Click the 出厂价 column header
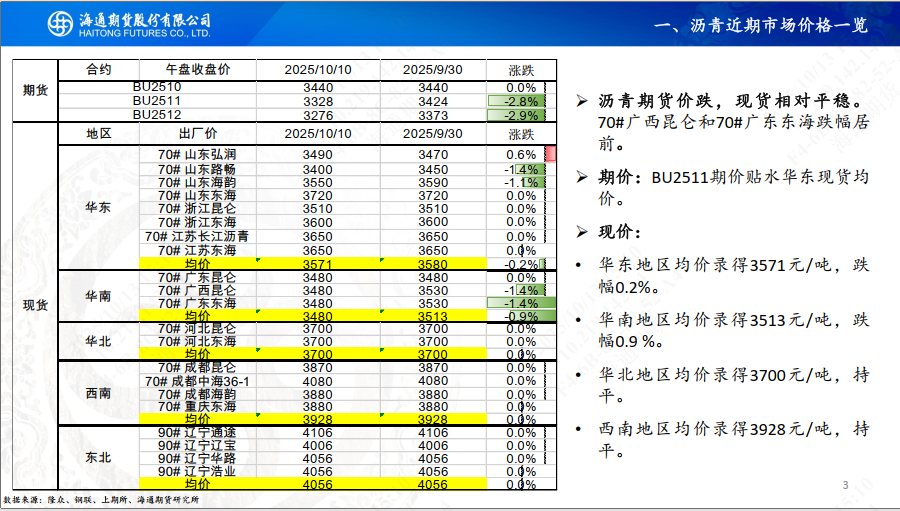The height and width of the screenshot is (511, 900). pos(197,133)
